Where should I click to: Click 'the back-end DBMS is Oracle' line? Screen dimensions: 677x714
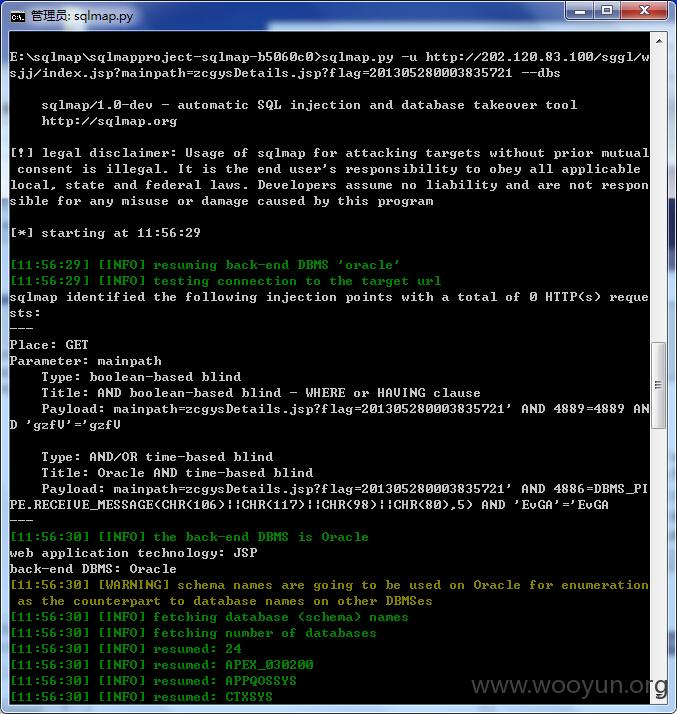click(x=189, y=537)
